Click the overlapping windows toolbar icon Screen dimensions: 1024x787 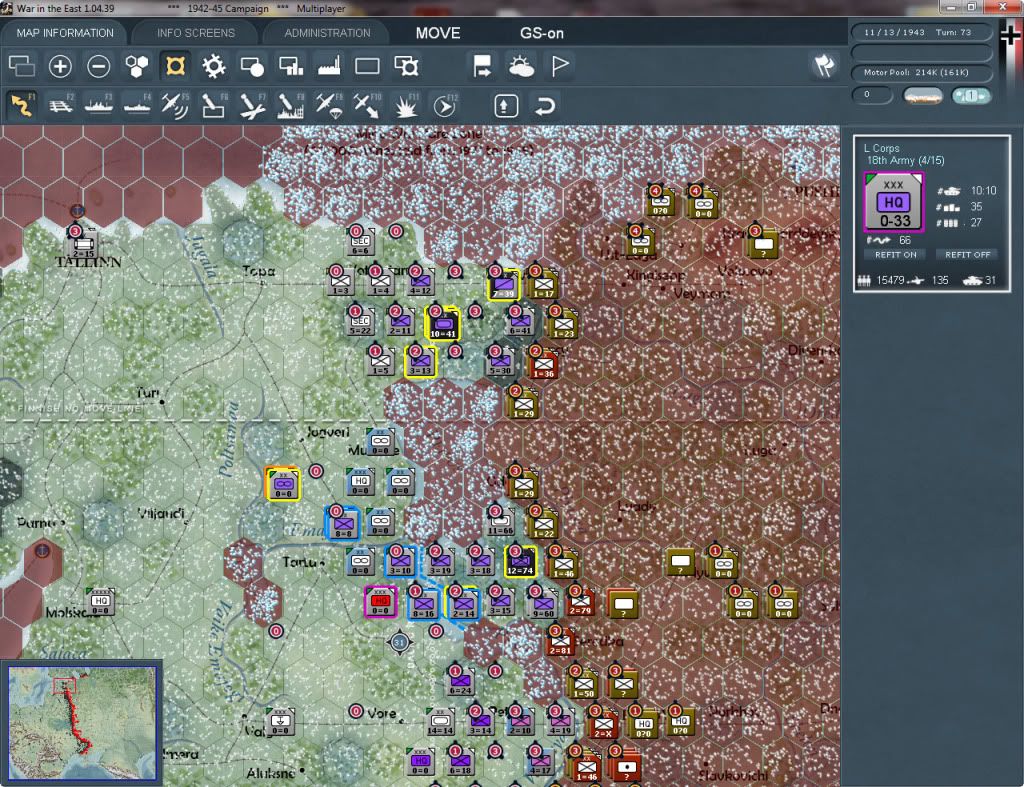[x=22, y=66]
